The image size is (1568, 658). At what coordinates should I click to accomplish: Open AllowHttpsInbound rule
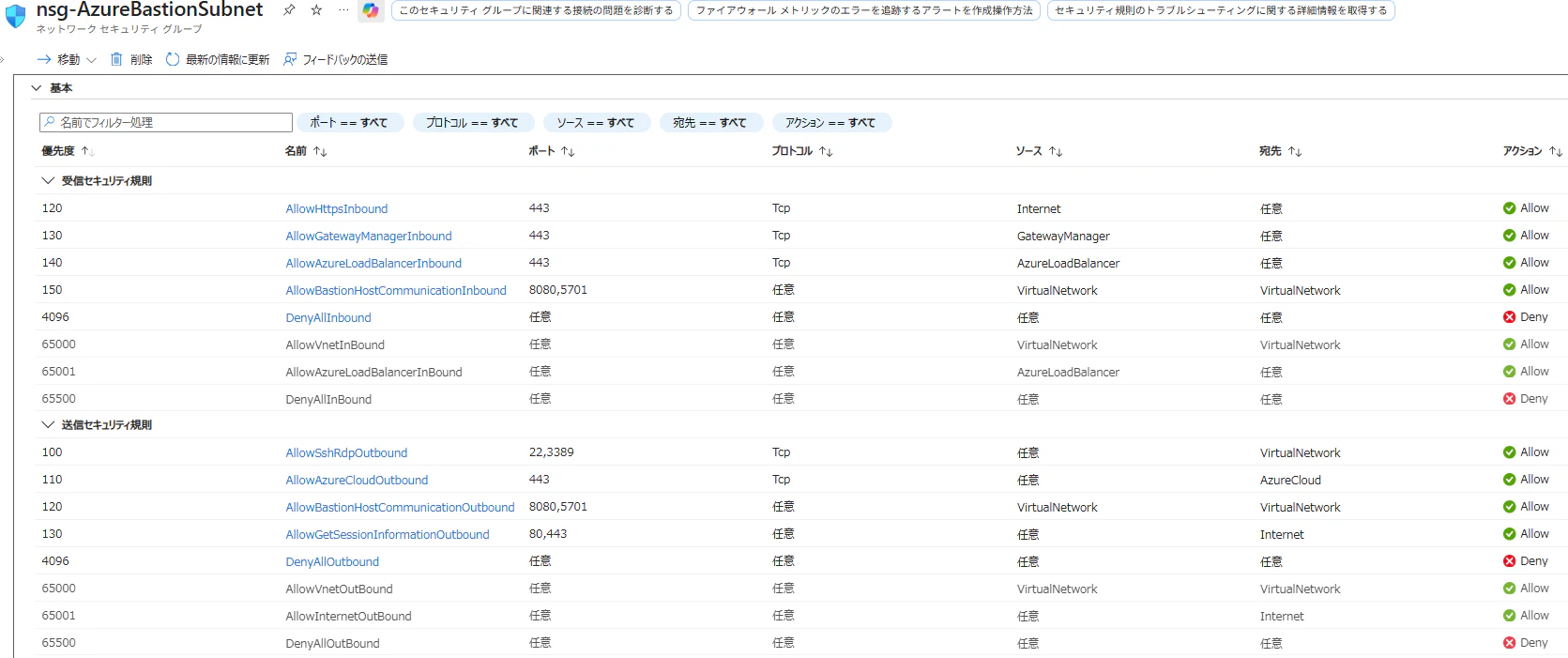[337, 209]
